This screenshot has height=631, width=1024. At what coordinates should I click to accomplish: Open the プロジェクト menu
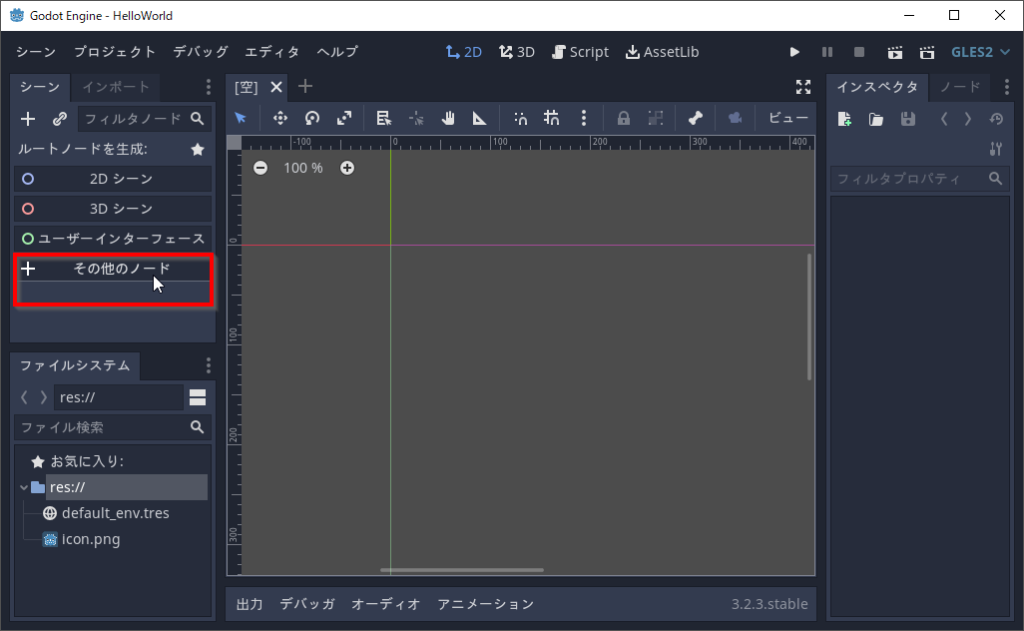(114, 52)
